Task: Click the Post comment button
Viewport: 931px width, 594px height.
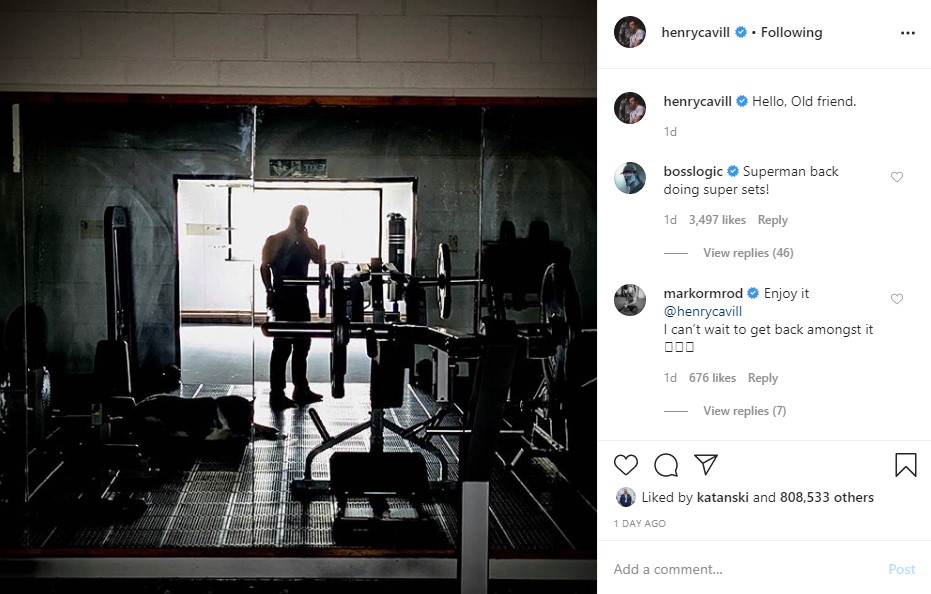Action: coord(902,569)
